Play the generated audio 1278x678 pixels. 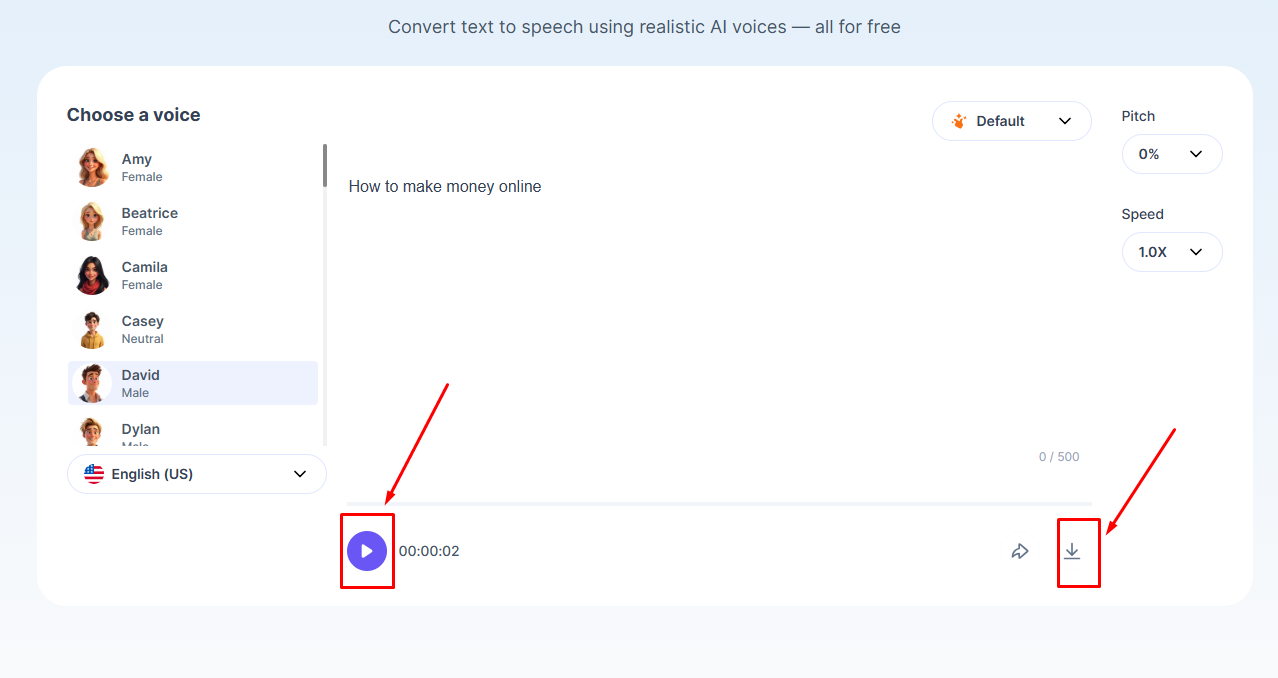coord(366,550)
